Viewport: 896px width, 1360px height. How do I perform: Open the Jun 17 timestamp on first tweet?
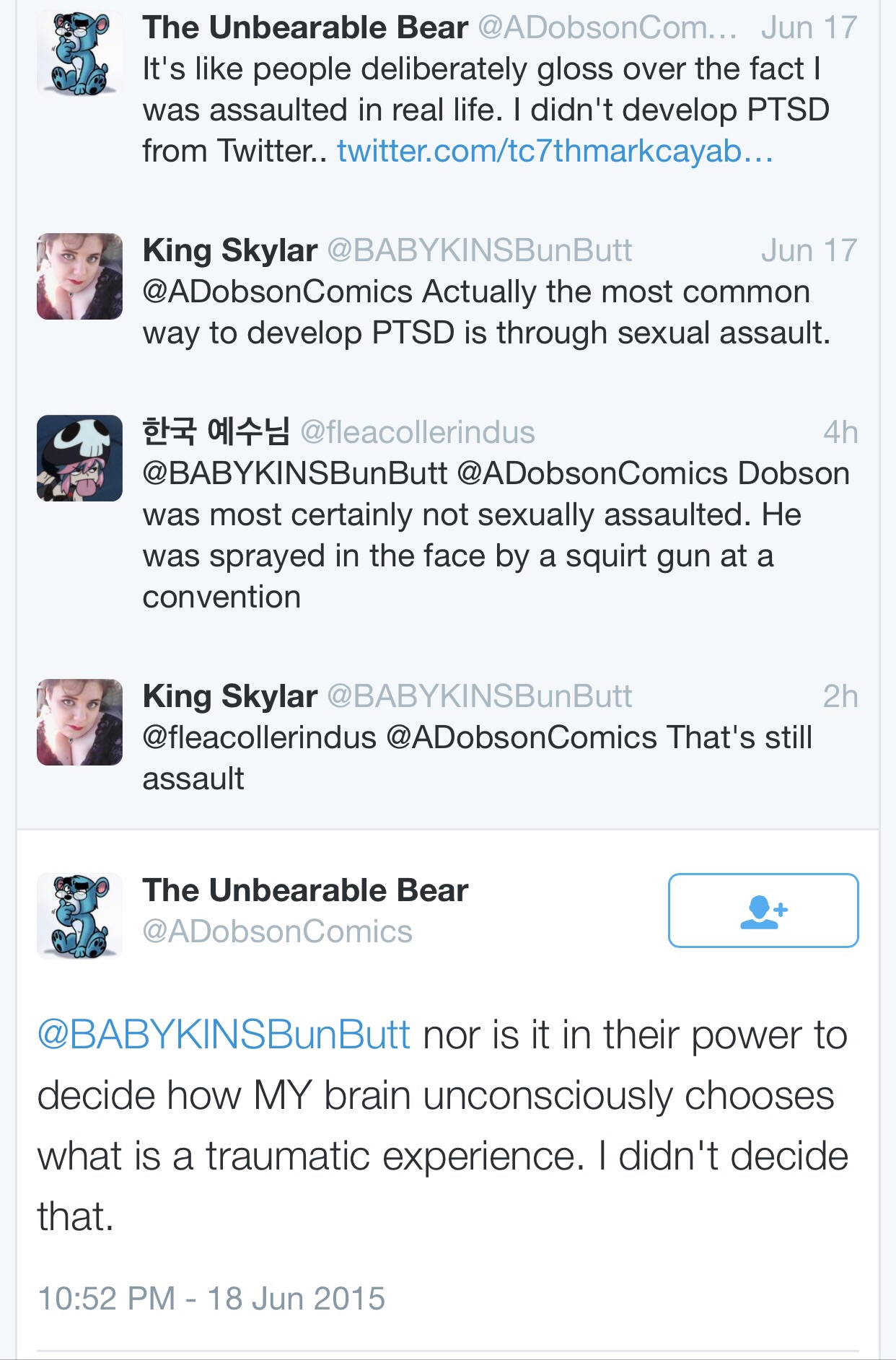pos(809,27)
